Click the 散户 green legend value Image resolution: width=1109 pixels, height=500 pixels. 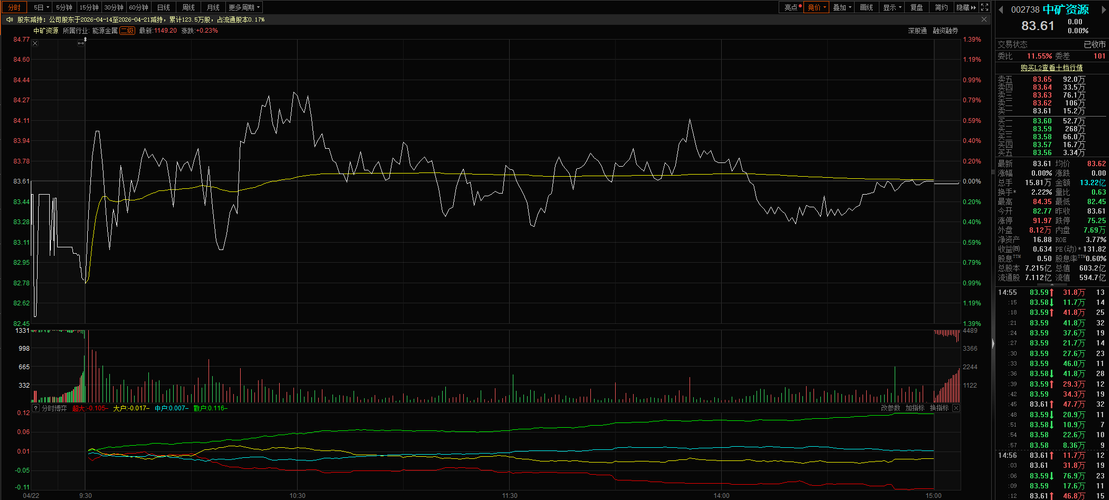tap(210, 408)
